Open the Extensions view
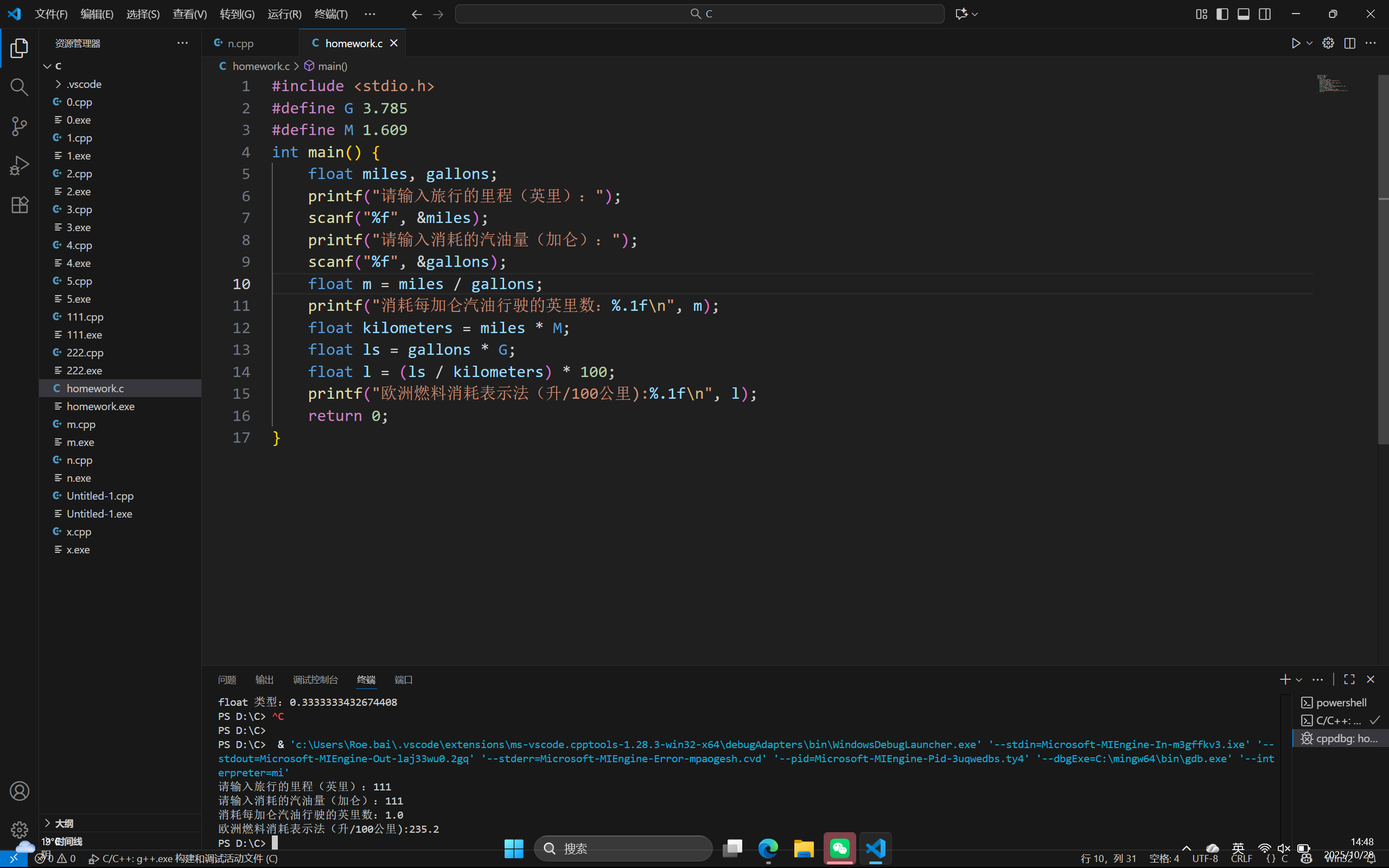The height and width of the screenshot is (868, 1389). click(19, 205)
